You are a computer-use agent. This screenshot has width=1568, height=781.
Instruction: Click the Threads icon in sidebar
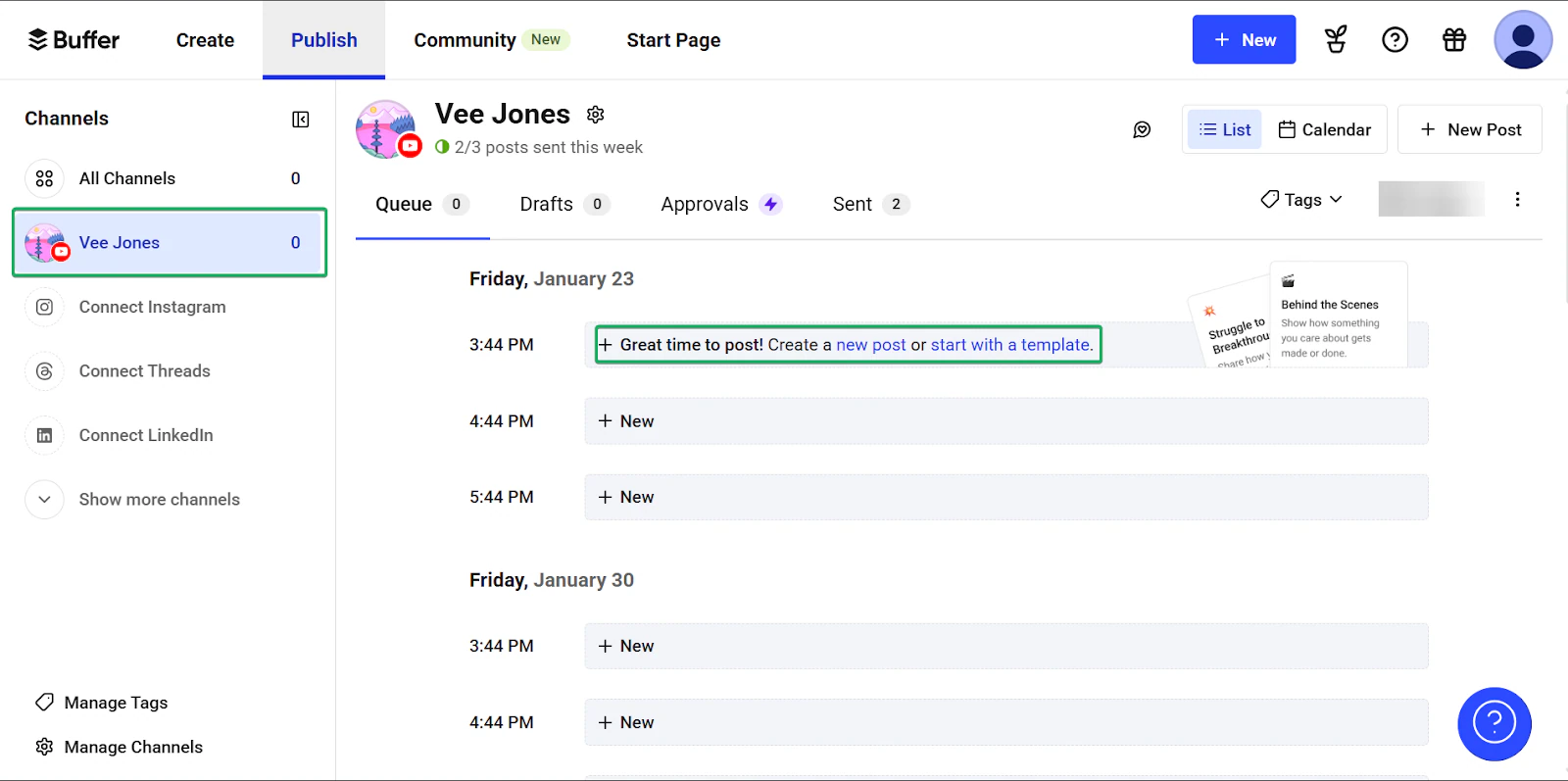44,371
